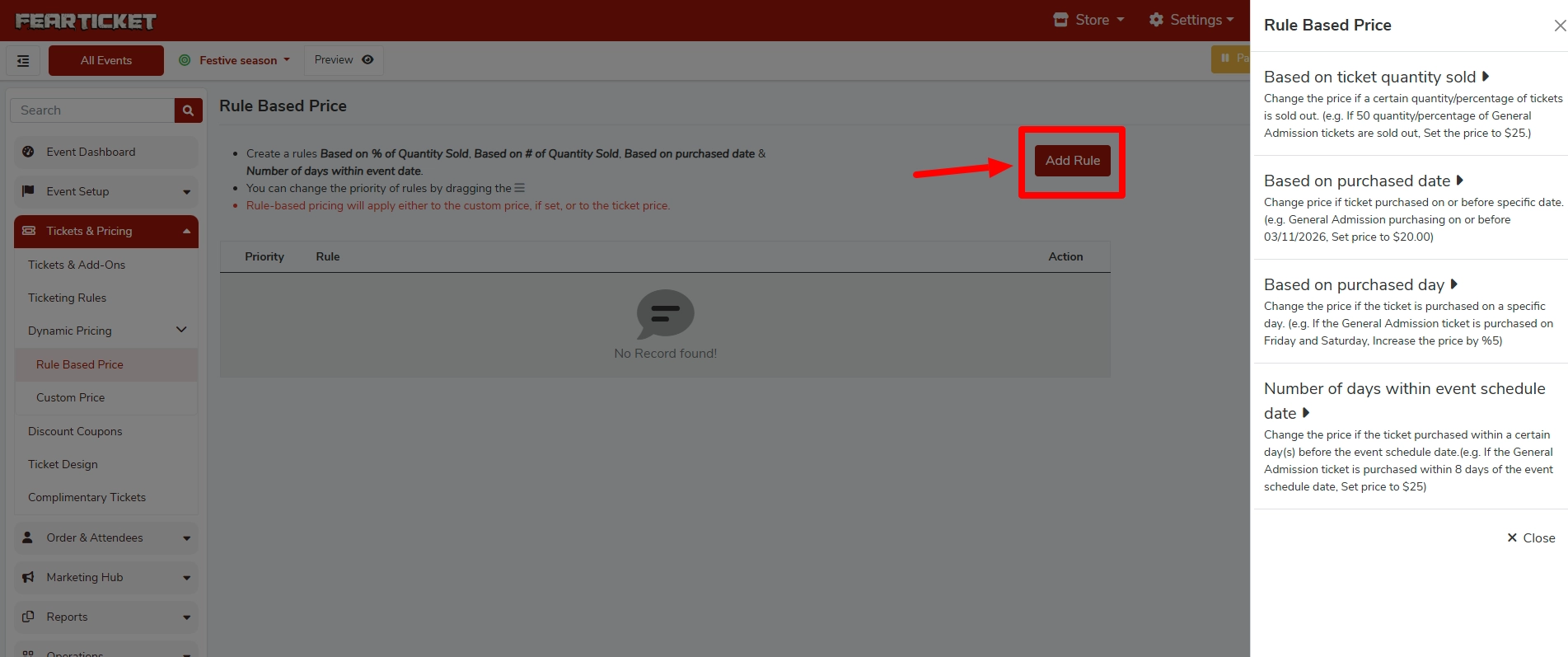The image size is (1568, 657).
Task: Open the Store dropdown menu
Action: click(x=1088, y=20)
